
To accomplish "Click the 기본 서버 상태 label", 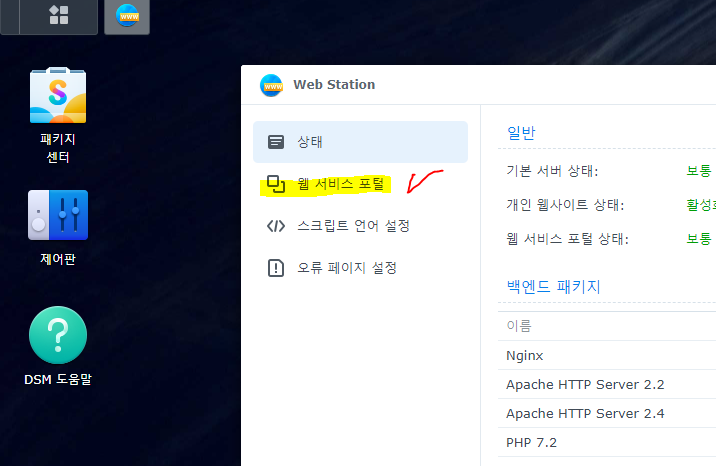I will click(552, 171).
